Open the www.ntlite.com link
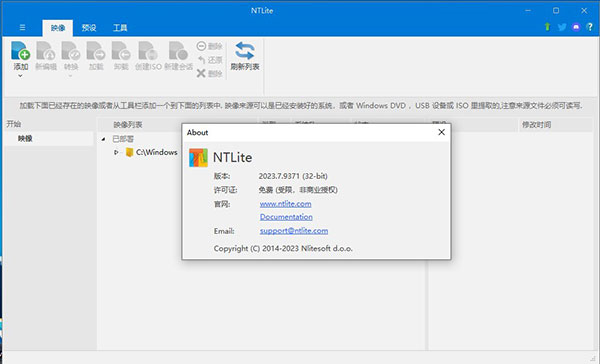600x364 pixels. point(285,204)
